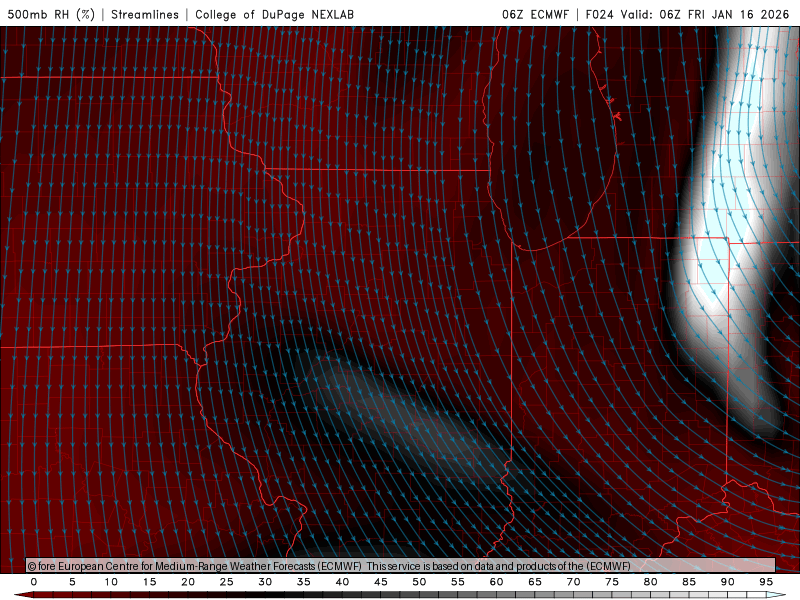Click 'F024' forecast hour text
Screen dimensions: 800x600
coord(599,14)
